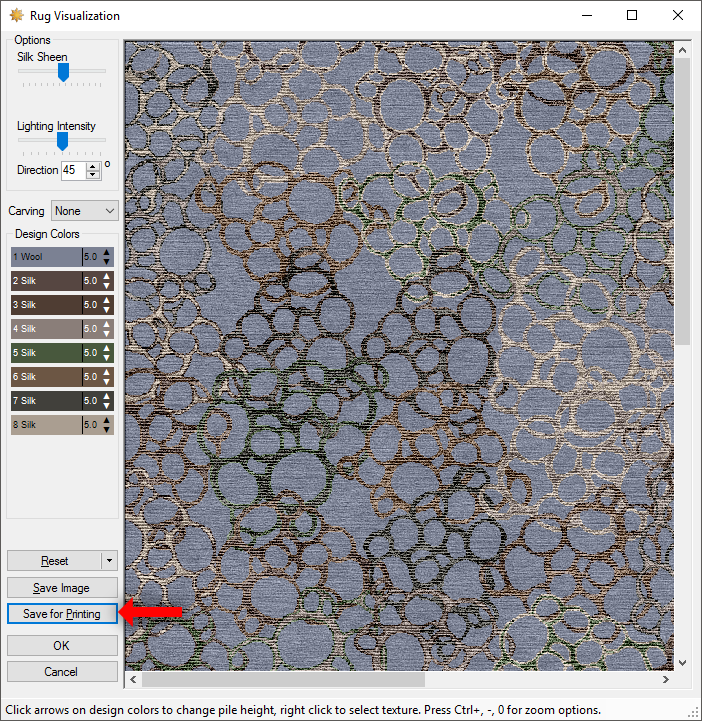Click the Lighting Intensity slider handle
This screenshot has height=721, width=702.
click(62, 141)
